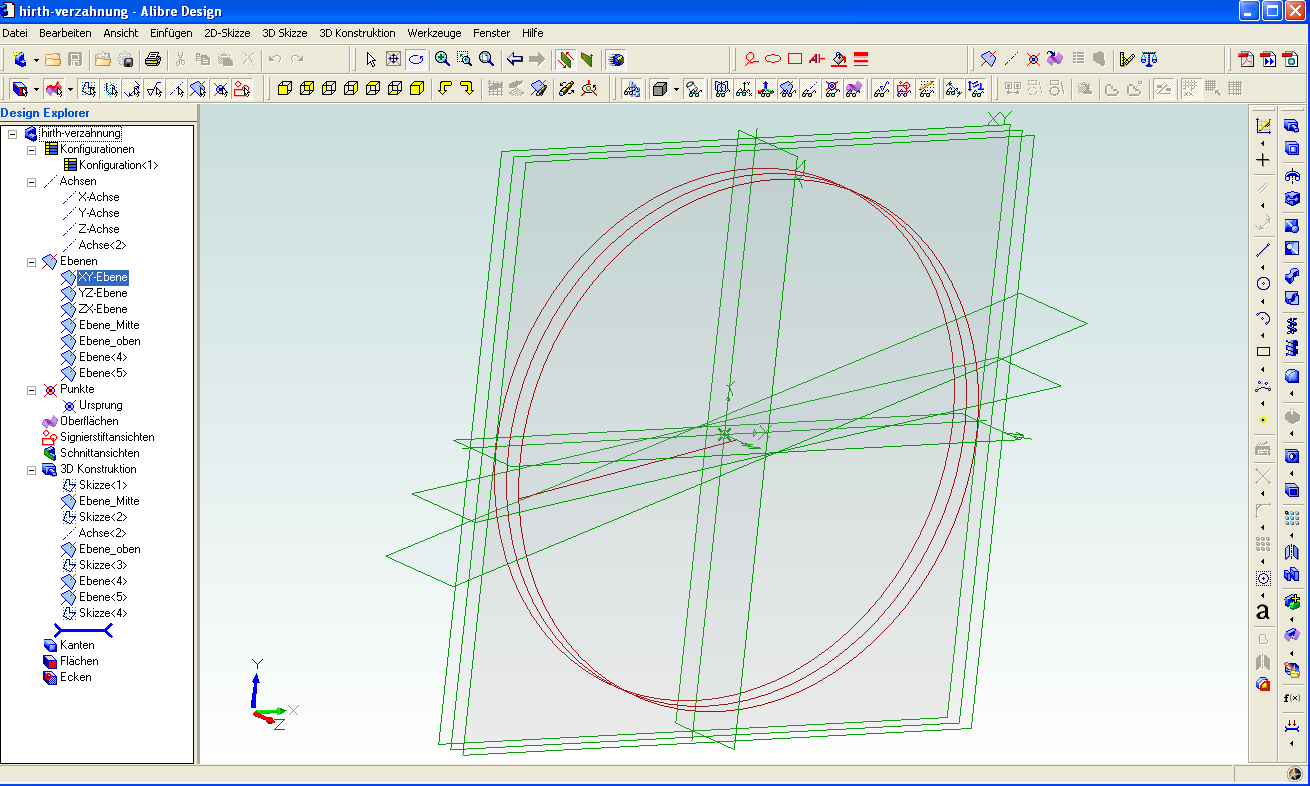The height and width of the screenshot is (786, 1310).
Task: Activate 2D sketch icon in right toolbar
Action: click(x=1263, y=125)
